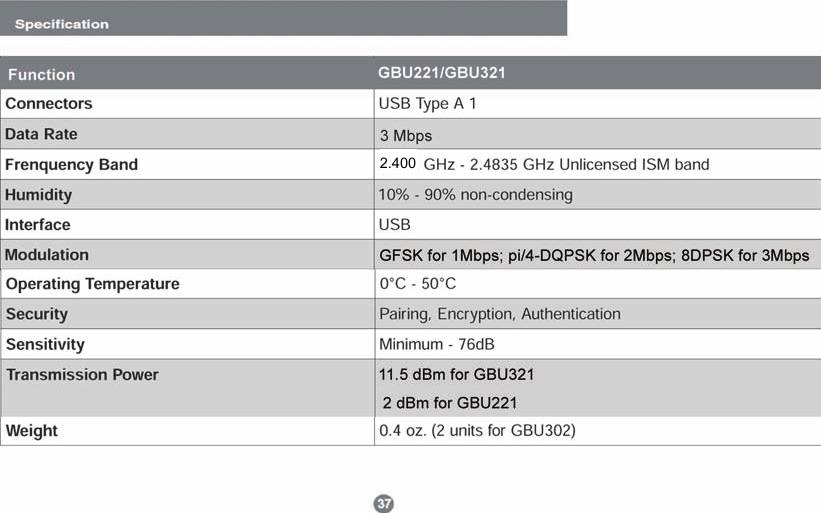The height and width of the screenshot is (513, 821).
Task: Click the 10% - 90% non-condensing text
Action: point(476,194)
